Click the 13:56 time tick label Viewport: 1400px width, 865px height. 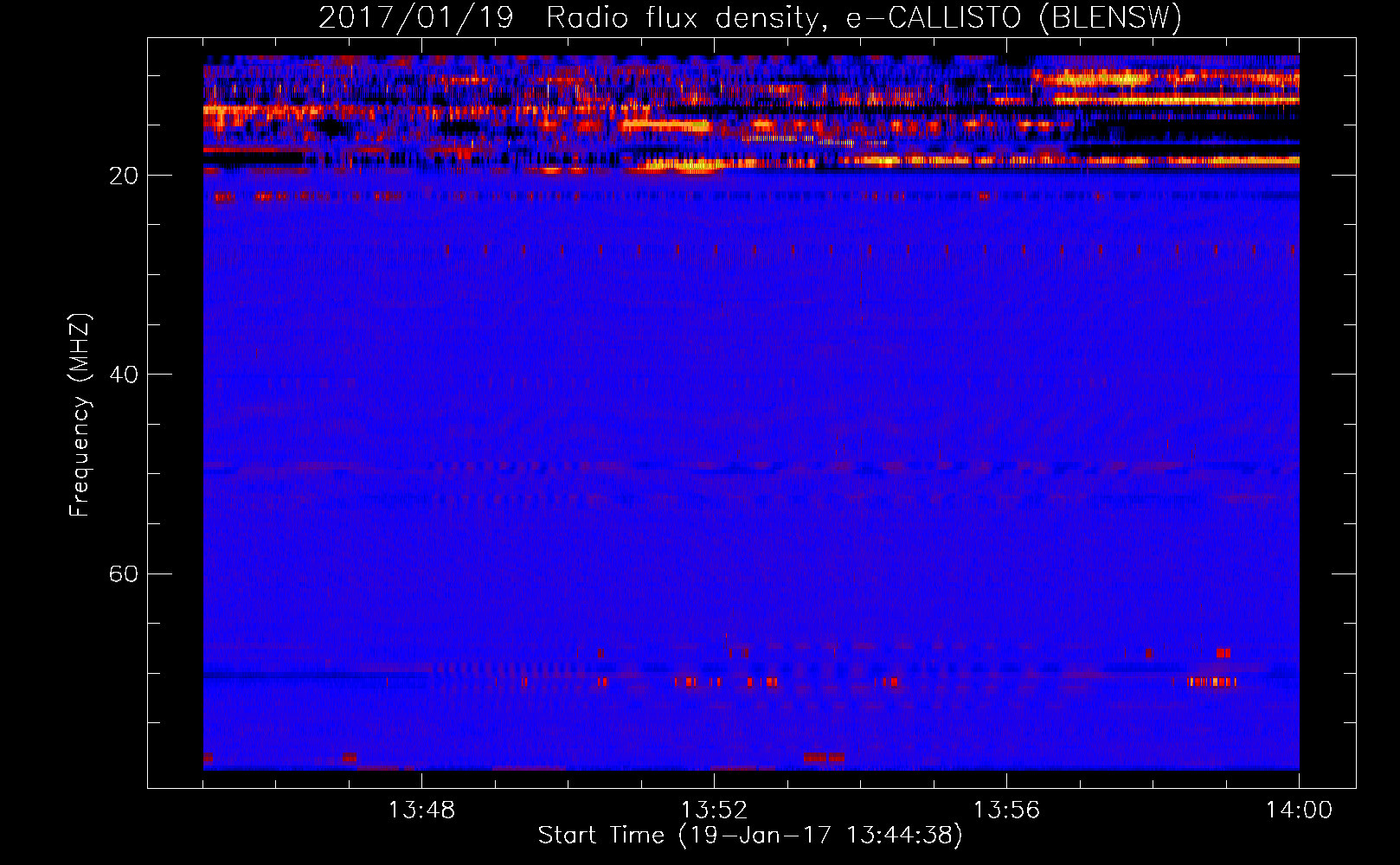click(x=1006, y=811)
